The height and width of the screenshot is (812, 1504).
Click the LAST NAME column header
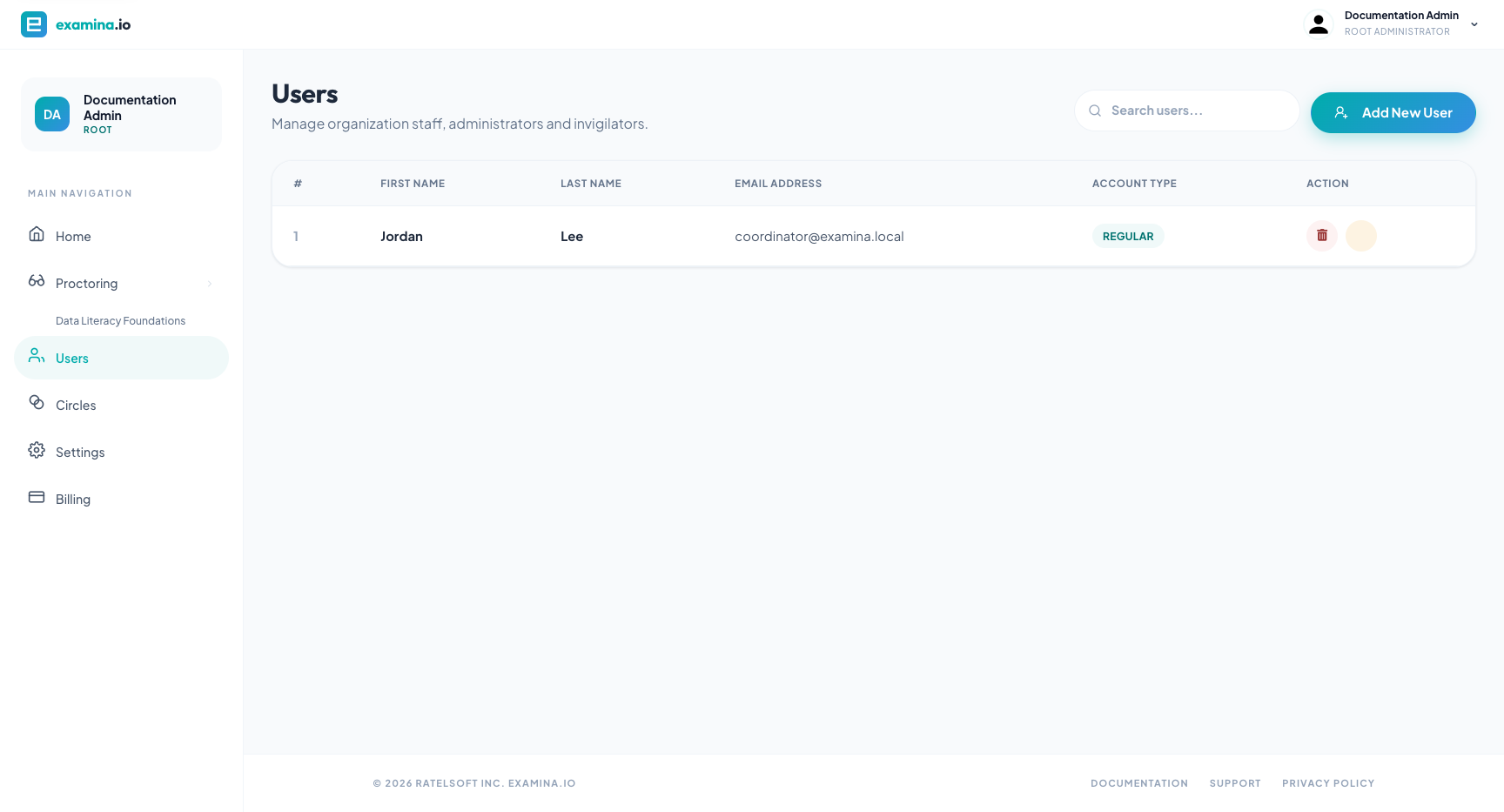tap(591, 184)
